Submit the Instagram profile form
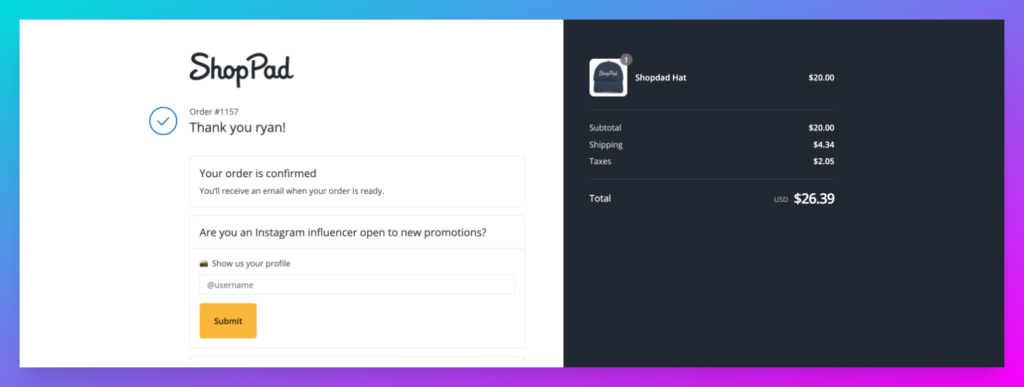Screen dimensions: 1024x387 [228, 321]
